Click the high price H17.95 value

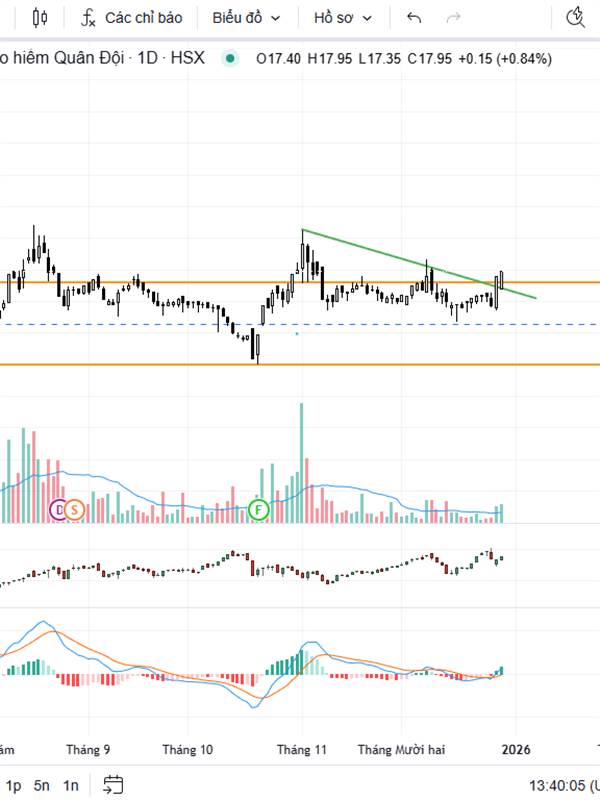330,59
